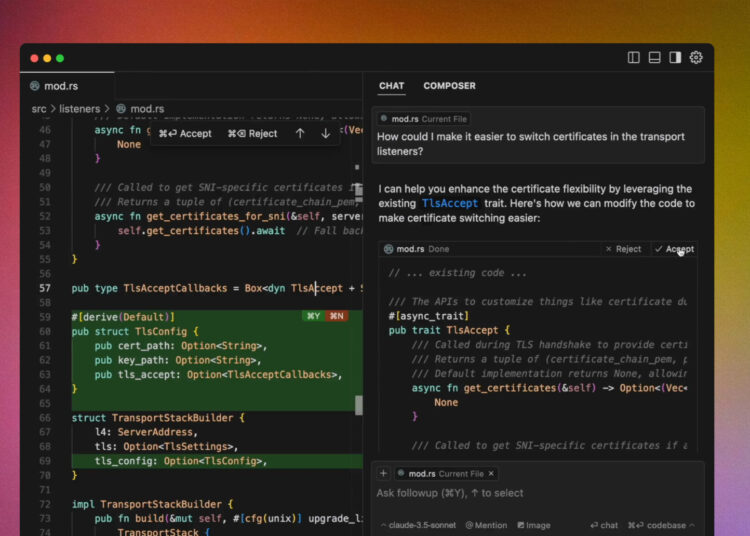Jump to next diff with down arrow
Screen dimensions: 750x536
(x=325, y=133)
